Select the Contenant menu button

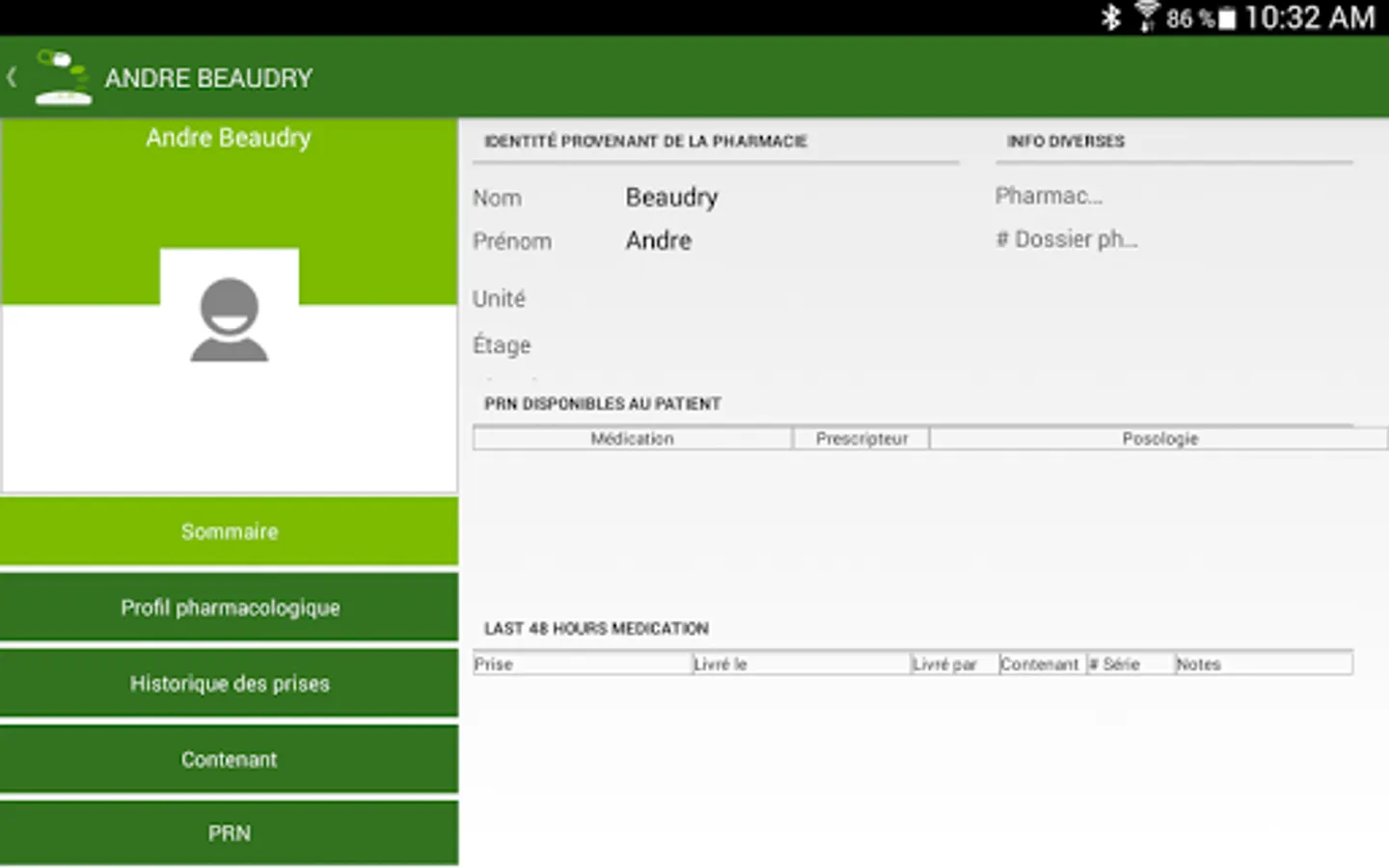(230, 759)
